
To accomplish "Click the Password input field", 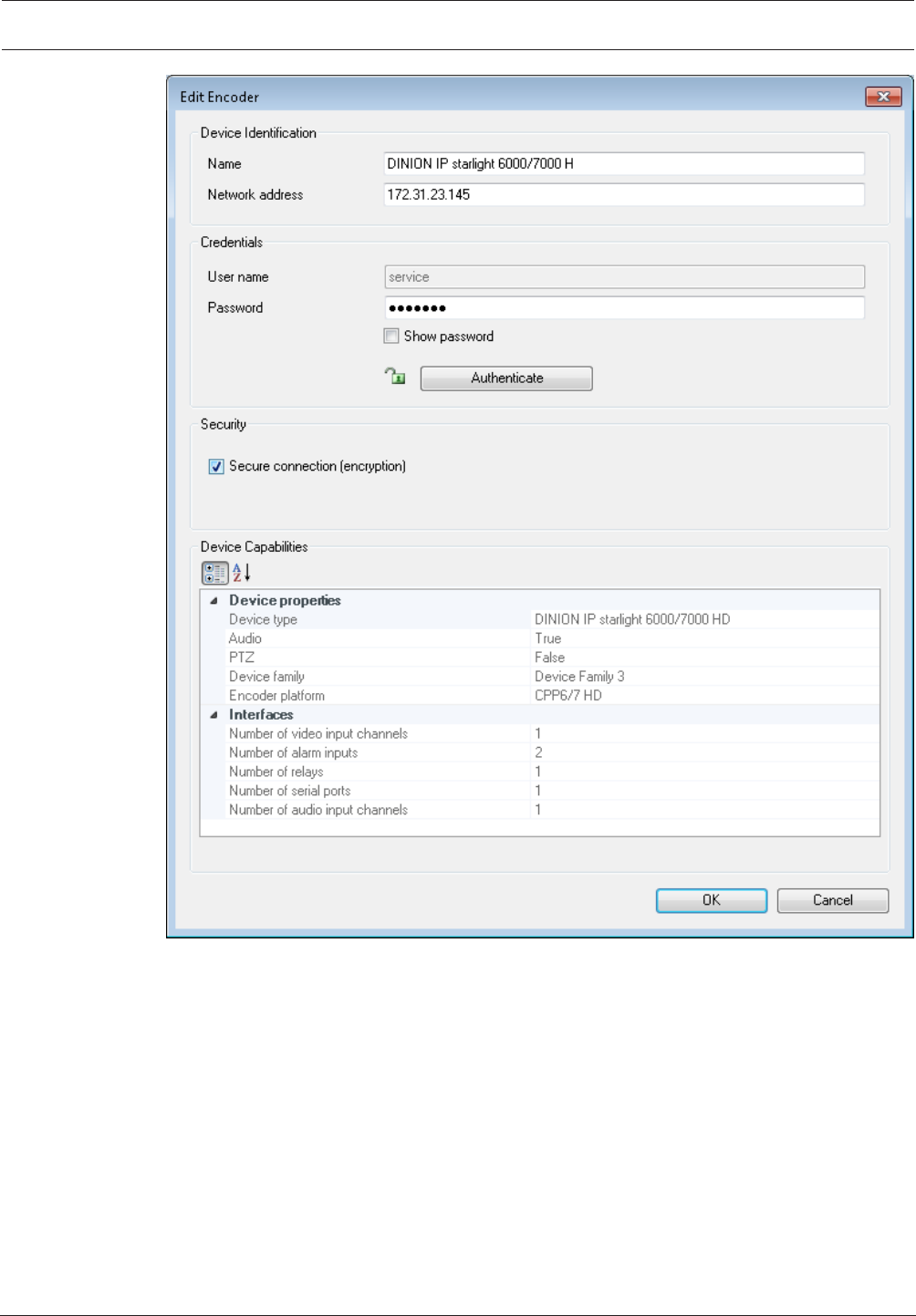I will pos(624,308).
